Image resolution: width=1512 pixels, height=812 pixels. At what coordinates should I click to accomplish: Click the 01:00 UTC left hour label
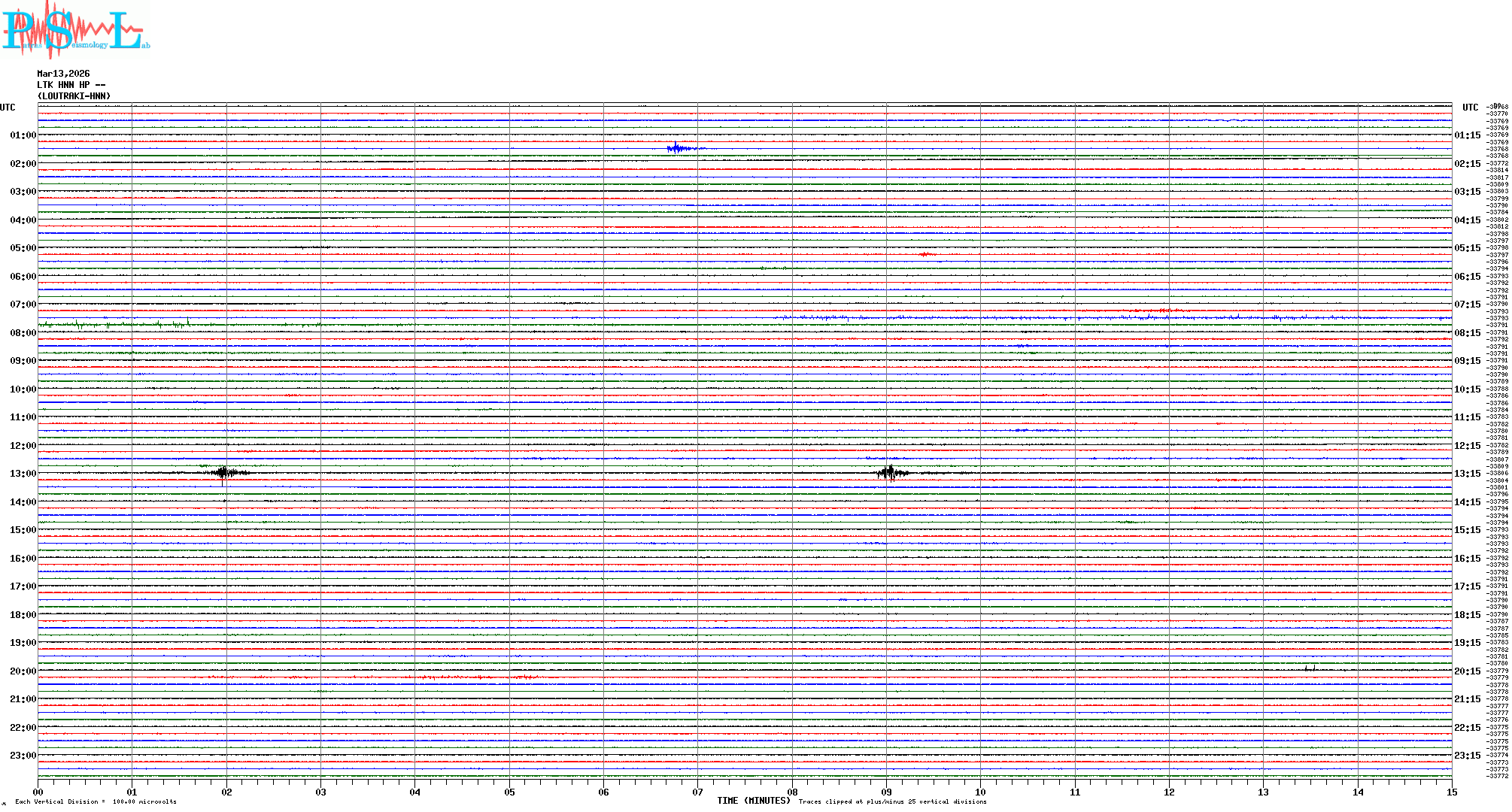23,135
